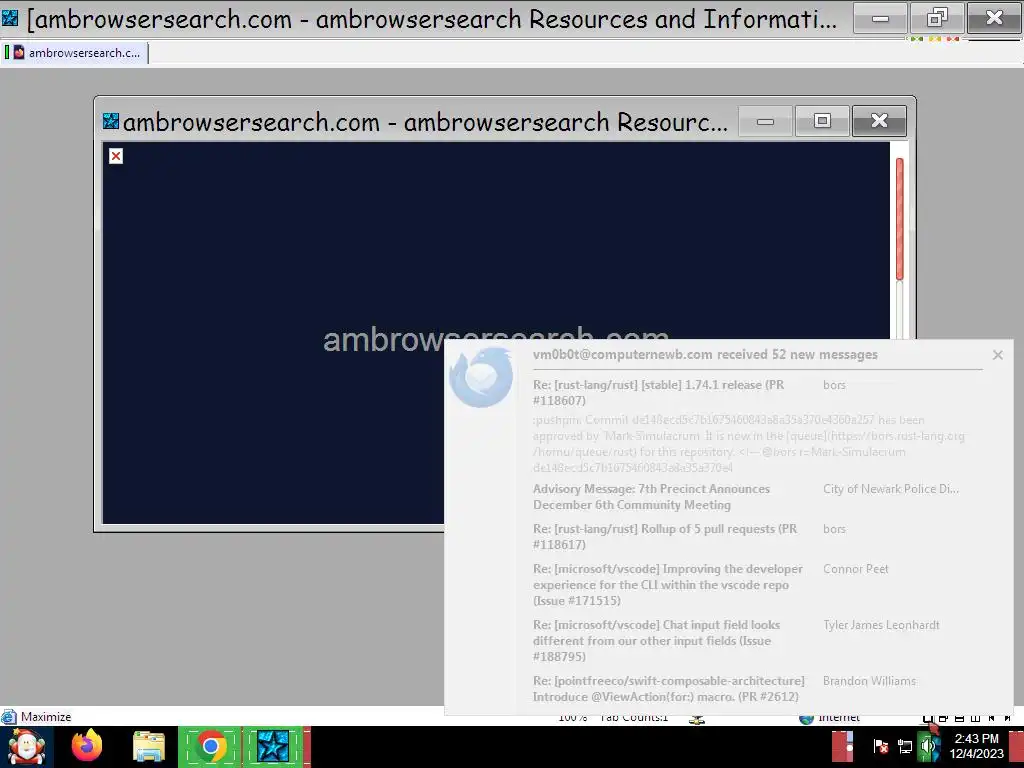This screenshot has width=1024, height=768.
Task: Open the volume speaker tray icon
Action: (927, 746)
